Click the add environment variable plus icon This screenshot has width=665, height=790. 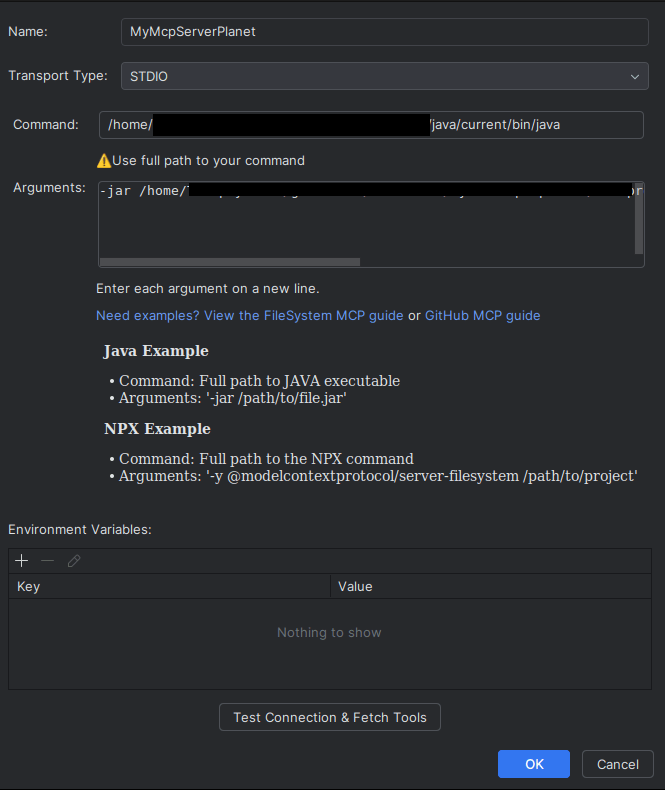pos(21,561)
